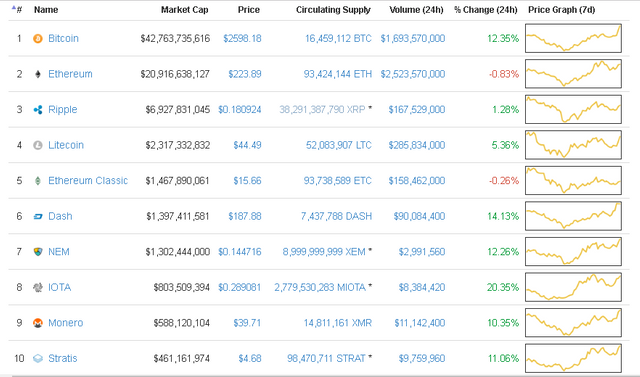640x377 pixels.
Task: Click the blue Dash logo icon
Action: coord(38,216)
